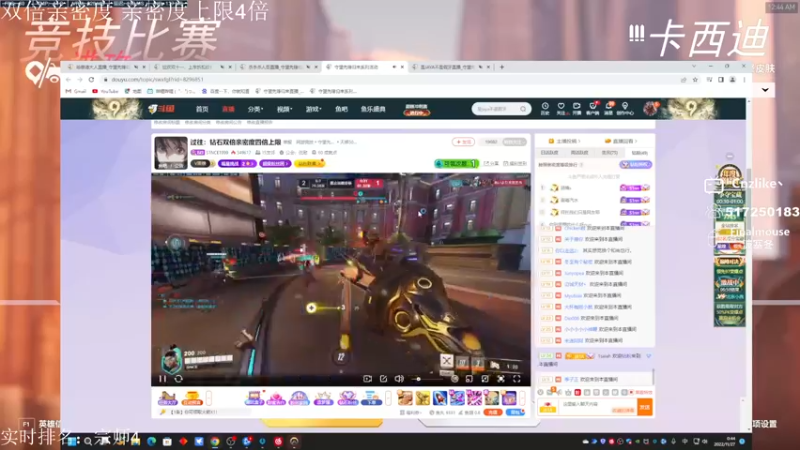Open mini-window picture-in-picture player
Screen dimensions: 800x450
[469, 379]
